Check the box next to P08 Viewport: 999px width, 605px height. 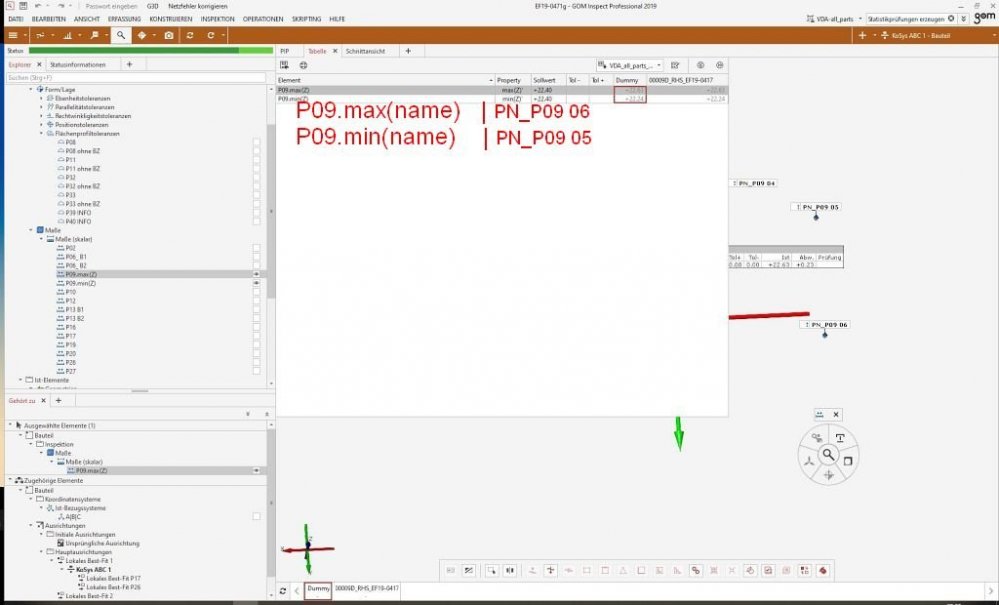pos(257,143)
